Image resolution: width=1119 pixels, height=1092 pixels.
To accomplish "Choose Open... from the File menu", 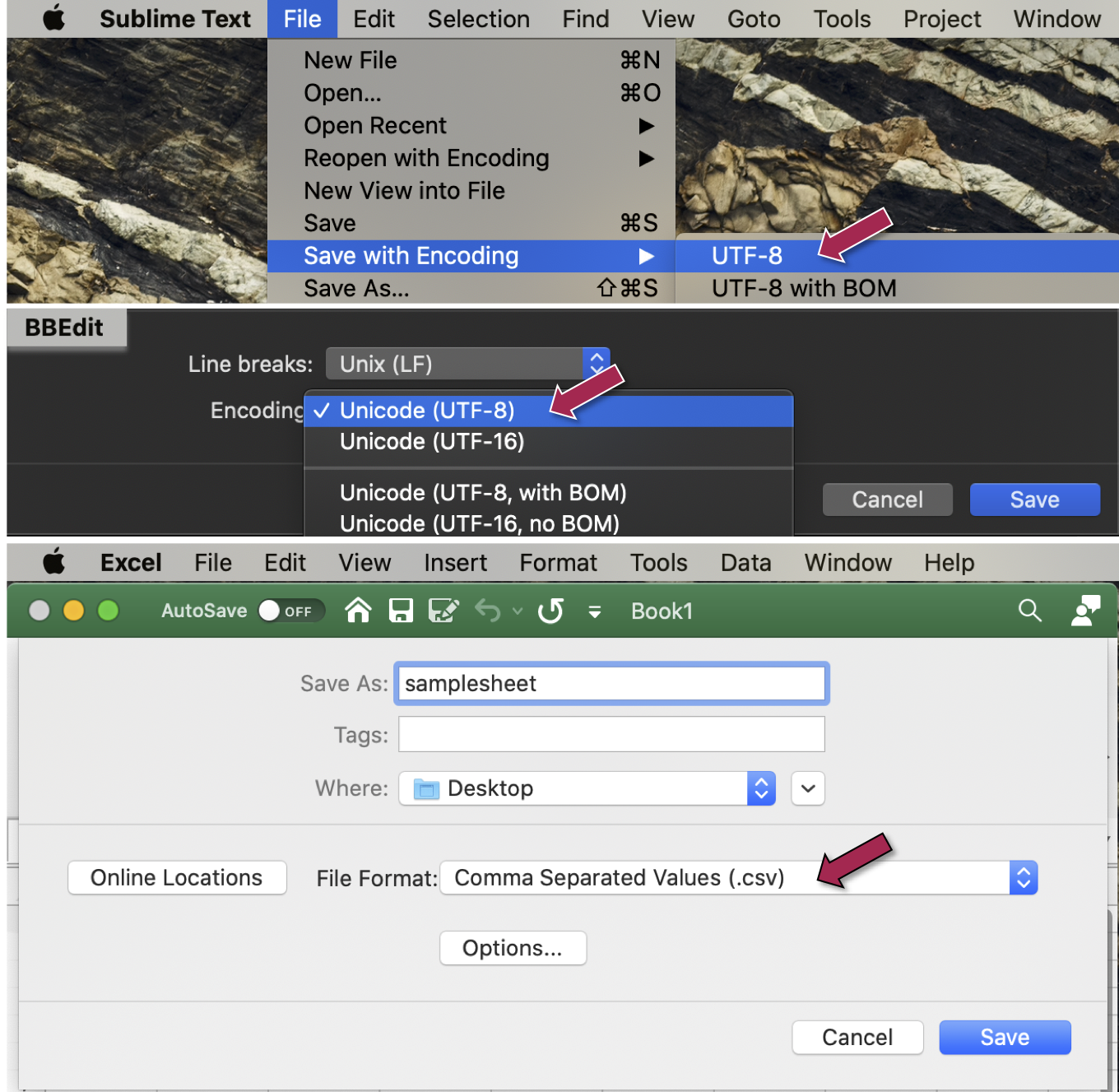I will coord(471,93).
